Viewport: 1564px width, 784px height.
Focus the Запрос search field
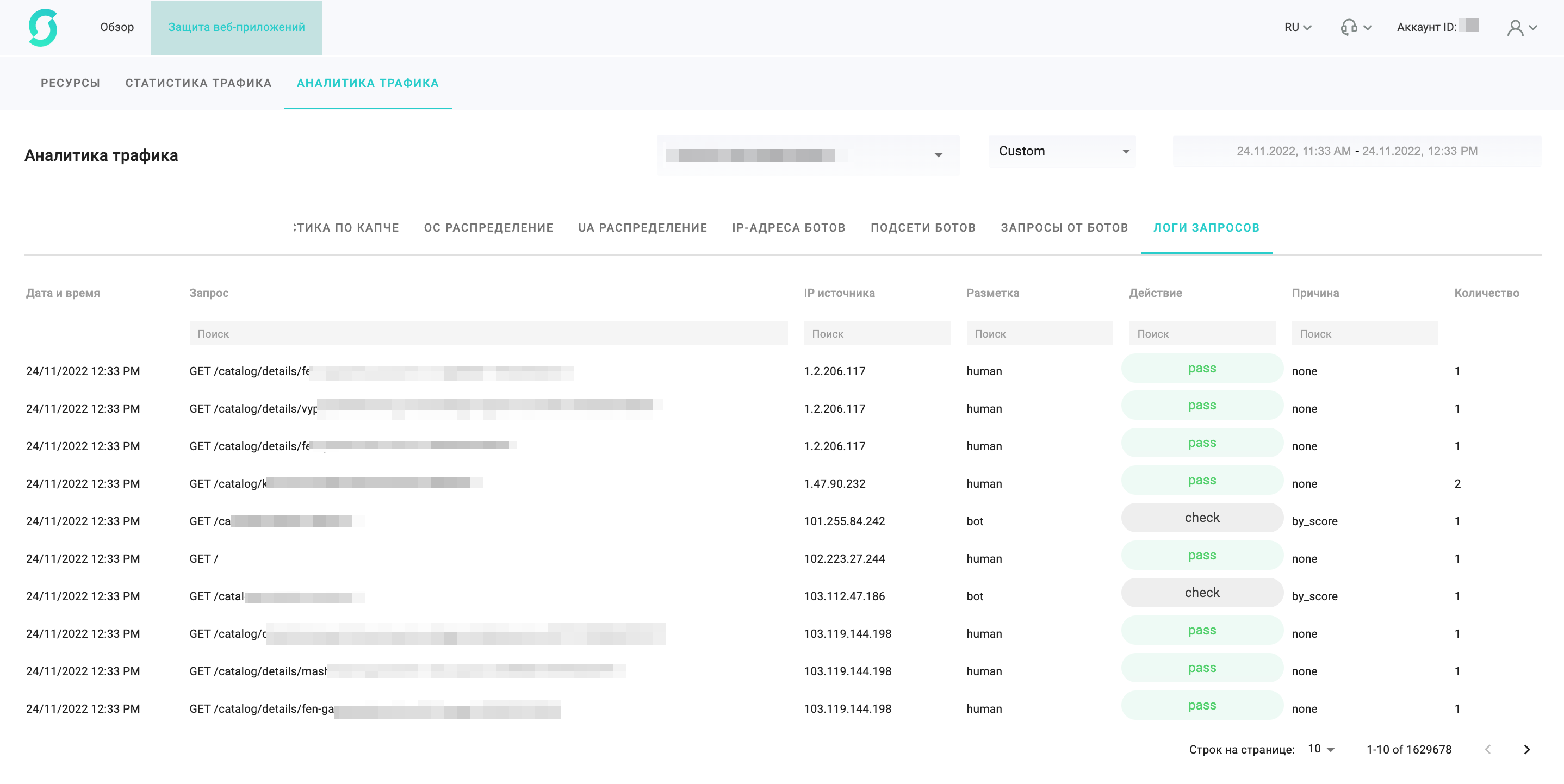coord(488,334)
